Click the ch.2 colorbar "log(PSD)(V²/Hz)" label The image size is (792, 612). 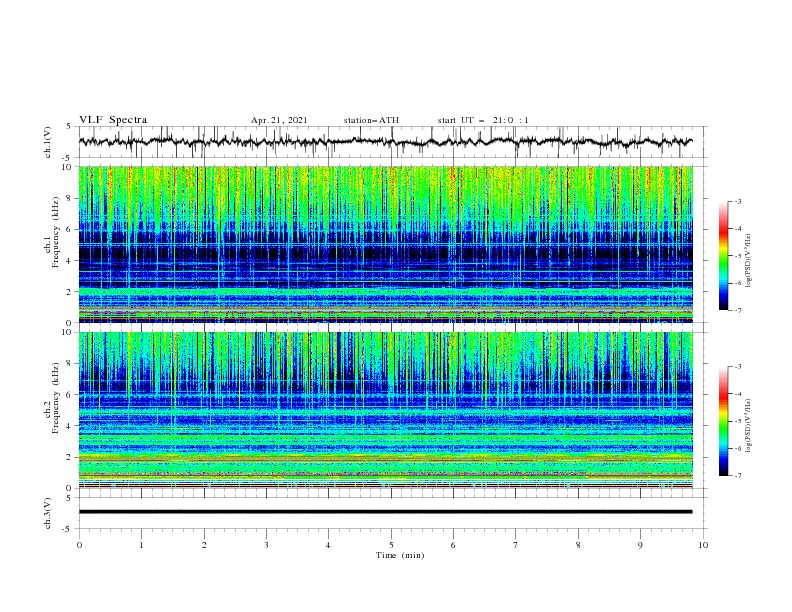(x=748, y=426)
